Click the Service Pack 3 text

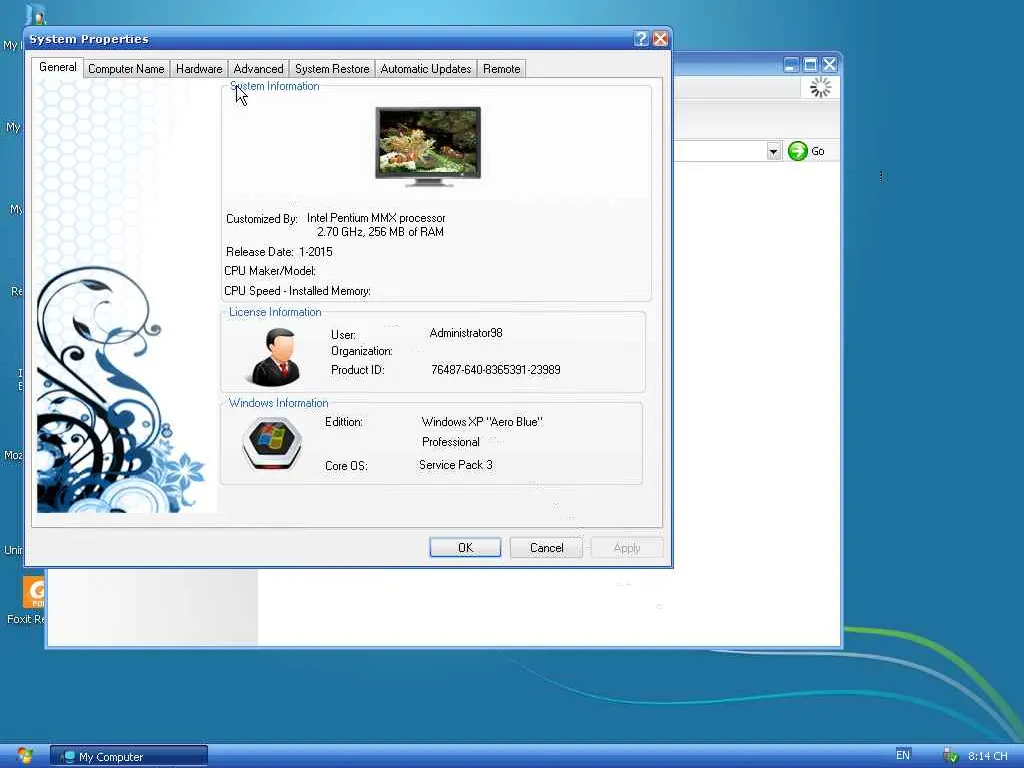point(456,465)
